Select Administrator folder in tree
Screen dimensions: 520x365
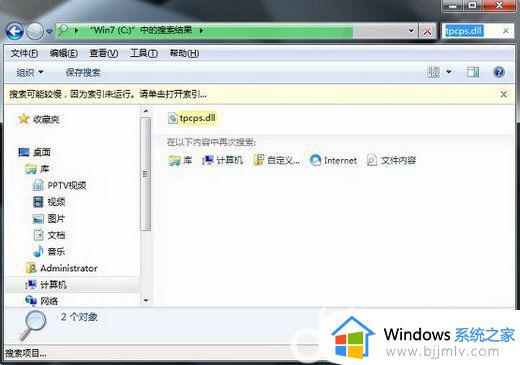69,268
